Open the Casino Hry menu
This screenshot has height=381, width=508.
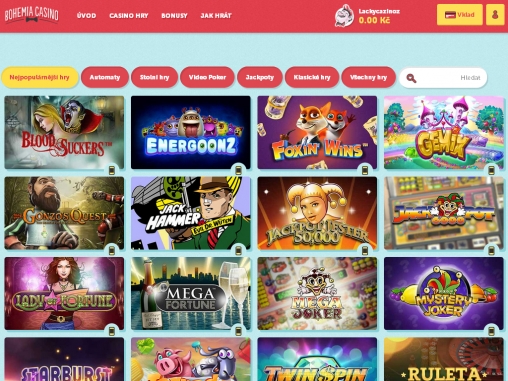129,16
